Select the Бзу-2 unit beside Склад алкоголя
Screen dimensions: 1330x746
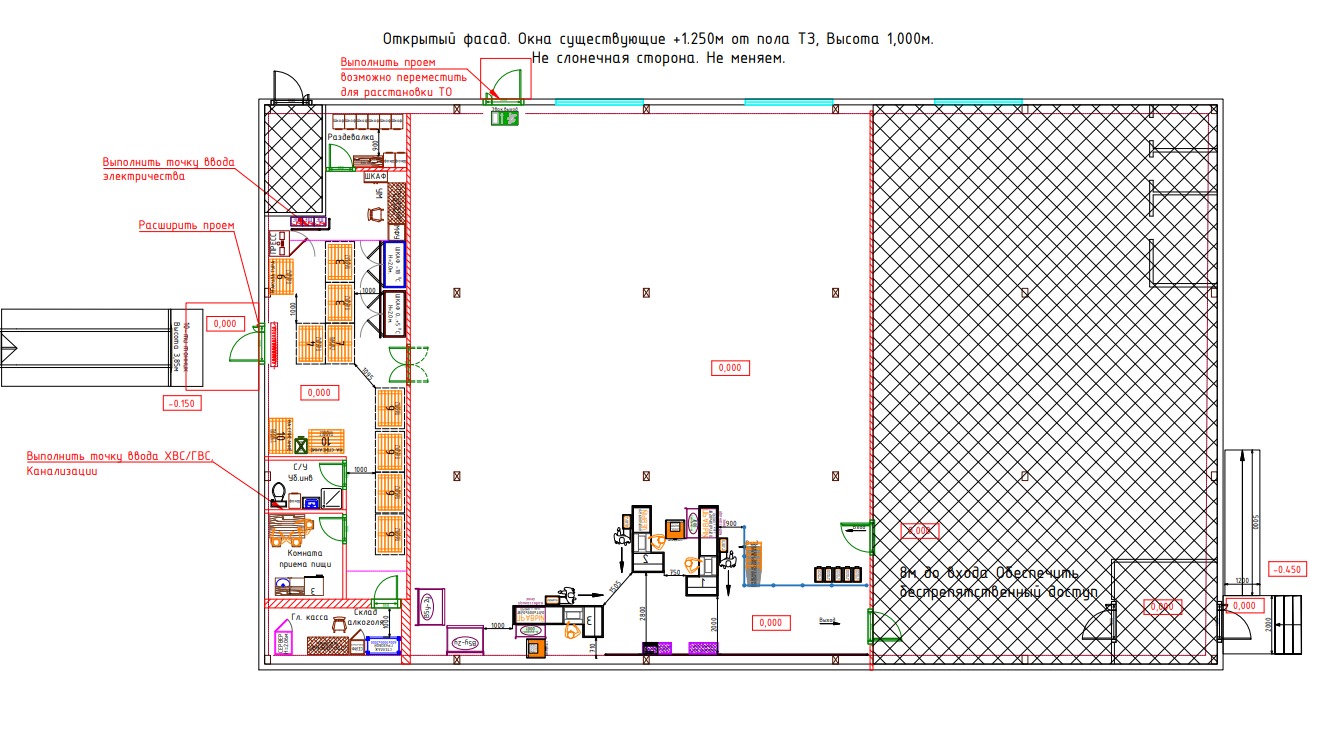tap(431, 605)
